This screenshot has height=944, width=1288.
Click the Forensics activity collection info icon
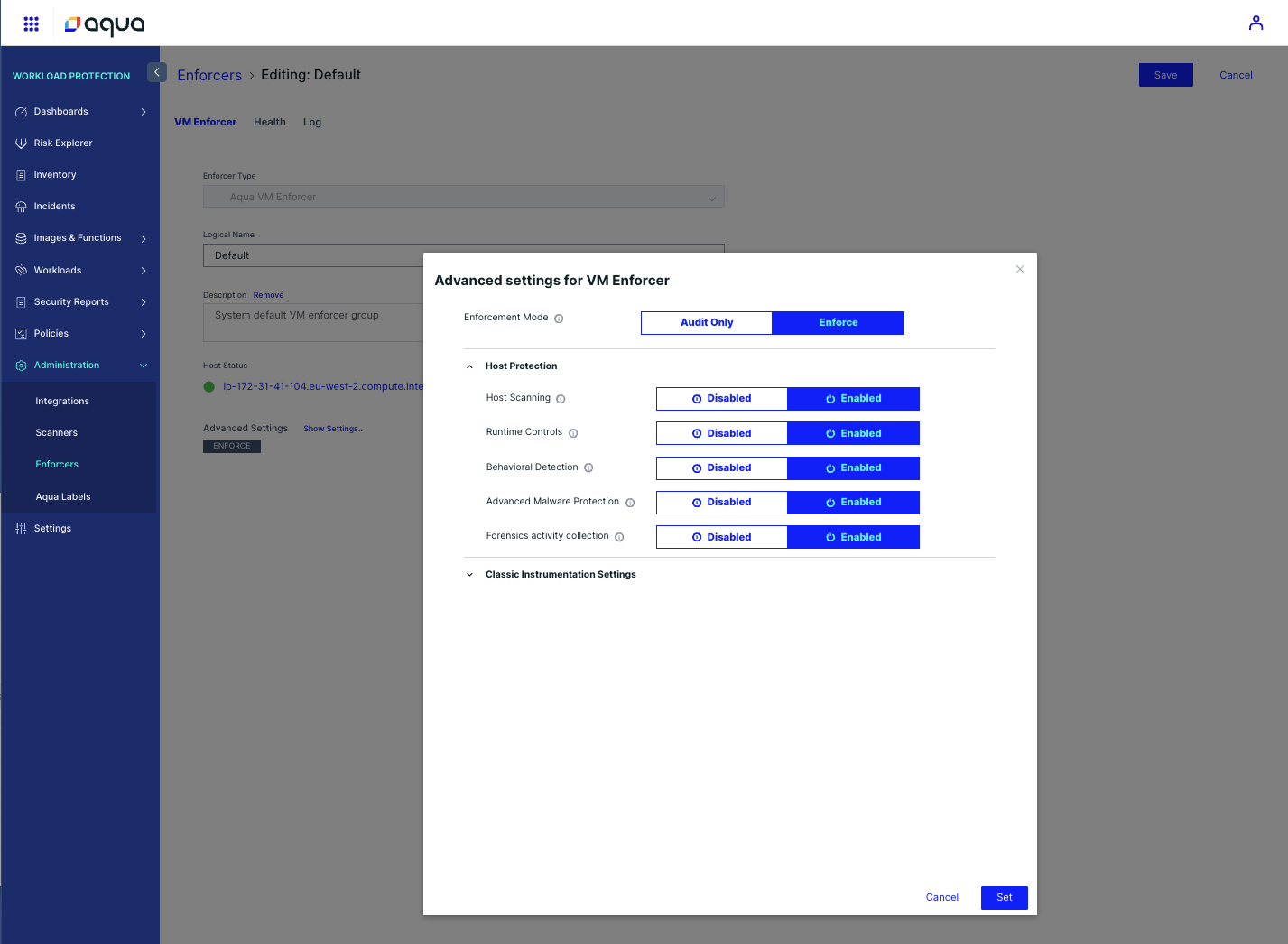pyautogui.click(x=619, y=537)
